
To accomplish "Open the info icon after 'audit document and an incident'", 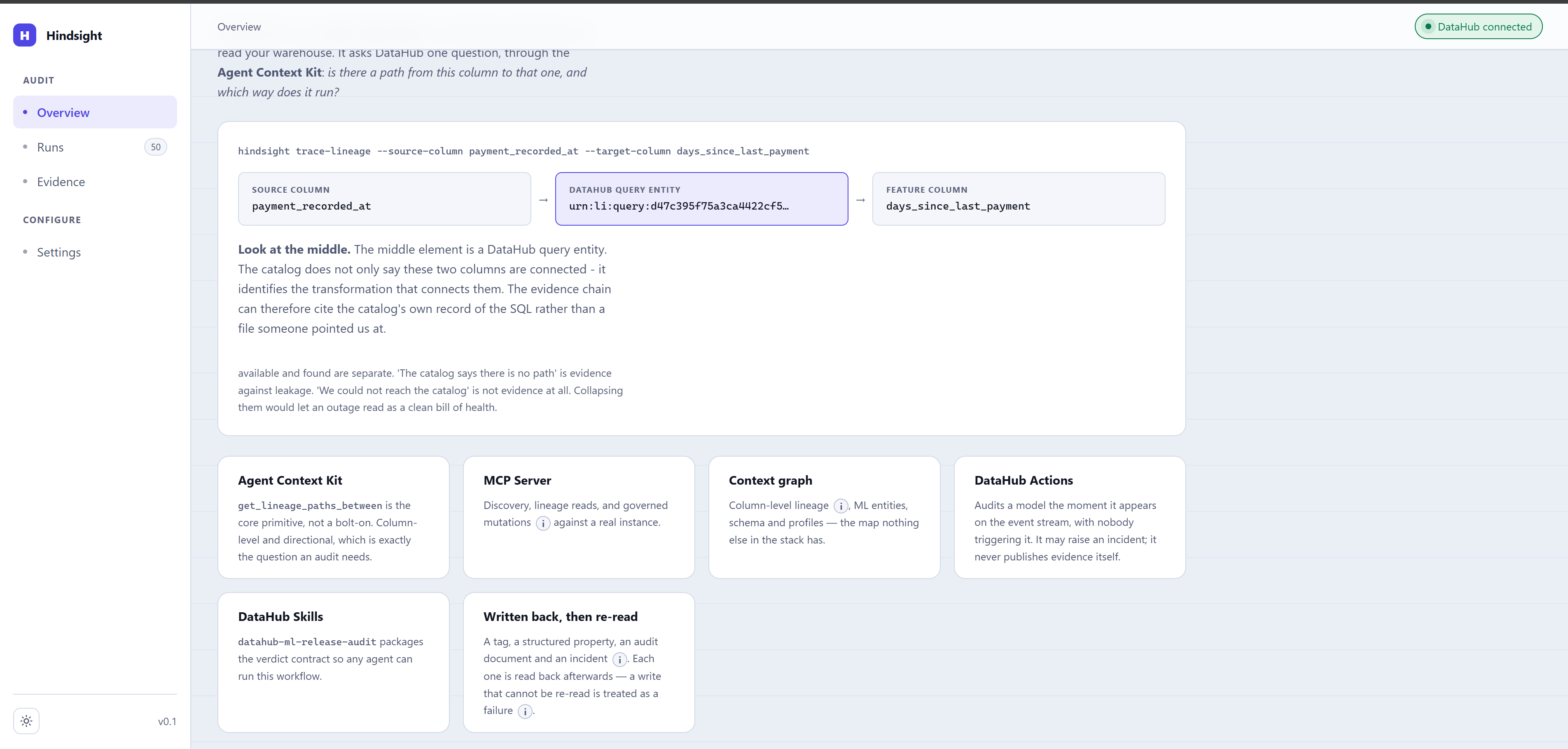I will click(x=619, y=660).
